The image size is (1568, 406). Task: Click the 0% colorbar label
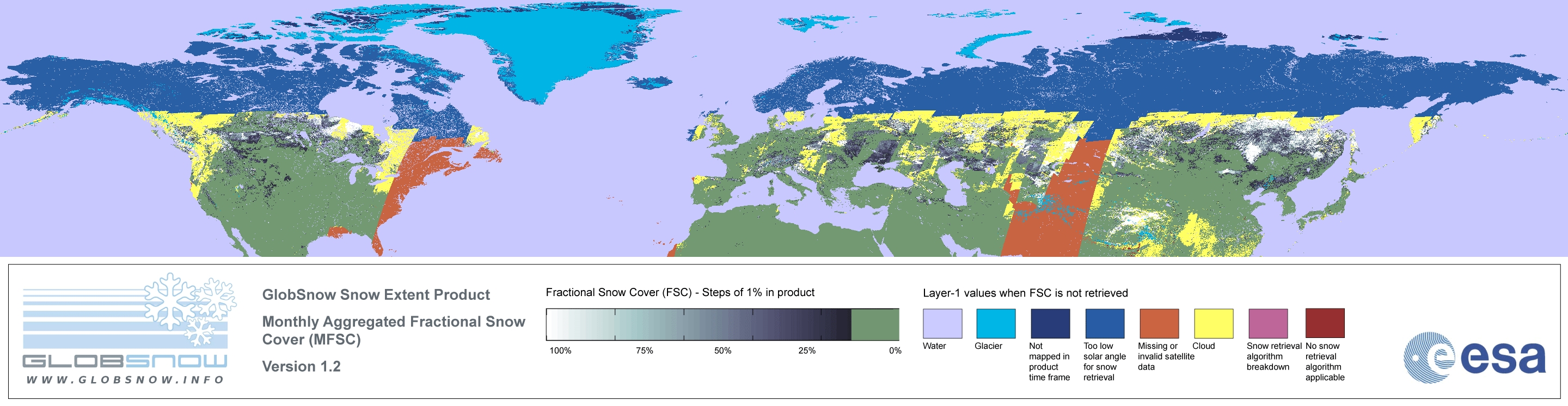click(x=895, y=350)
